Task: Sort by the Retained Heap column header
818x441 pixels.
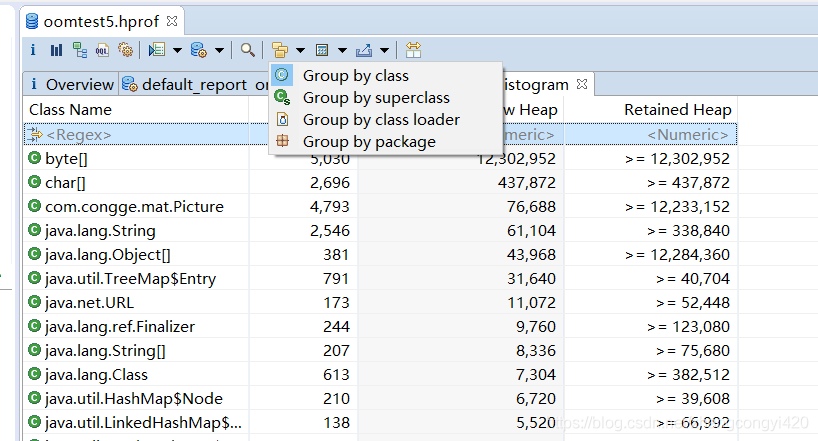Action: point(677,110)
